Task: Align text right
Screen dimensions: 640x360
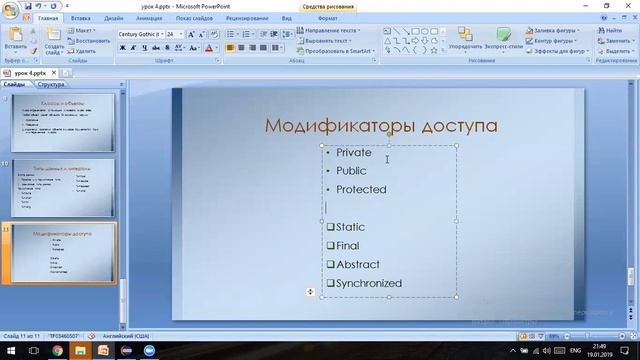Action: point(252,48)
